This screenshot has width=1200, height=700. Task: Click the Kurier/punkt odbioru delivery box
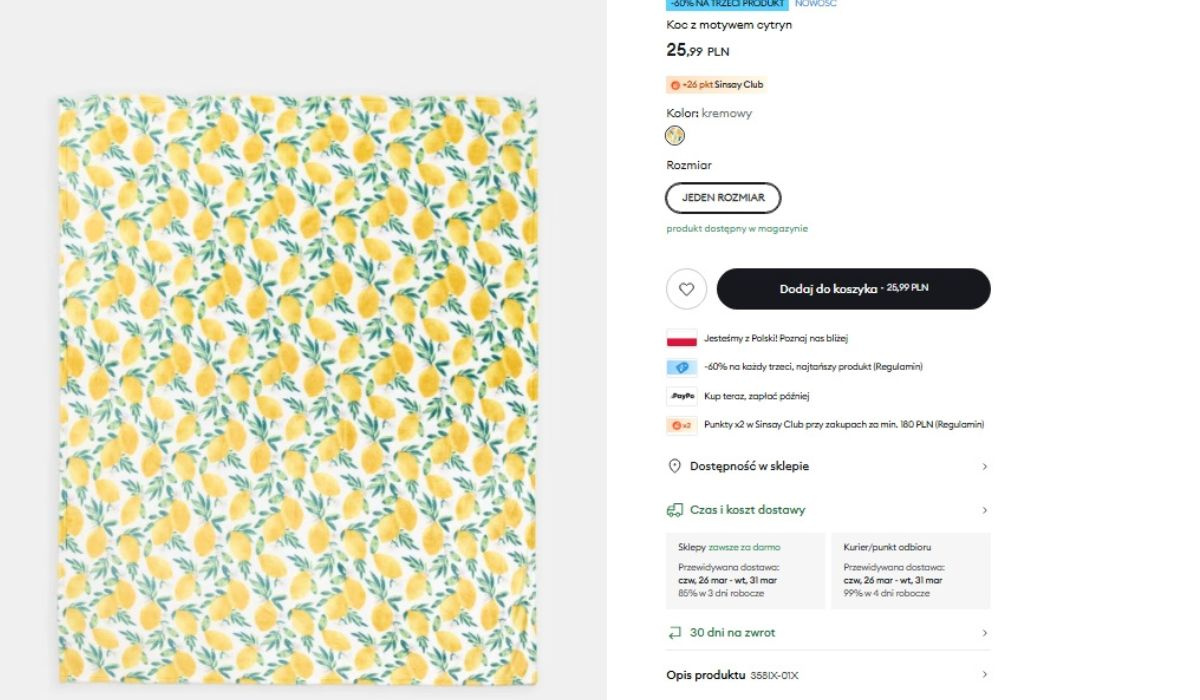coord(910,571)
